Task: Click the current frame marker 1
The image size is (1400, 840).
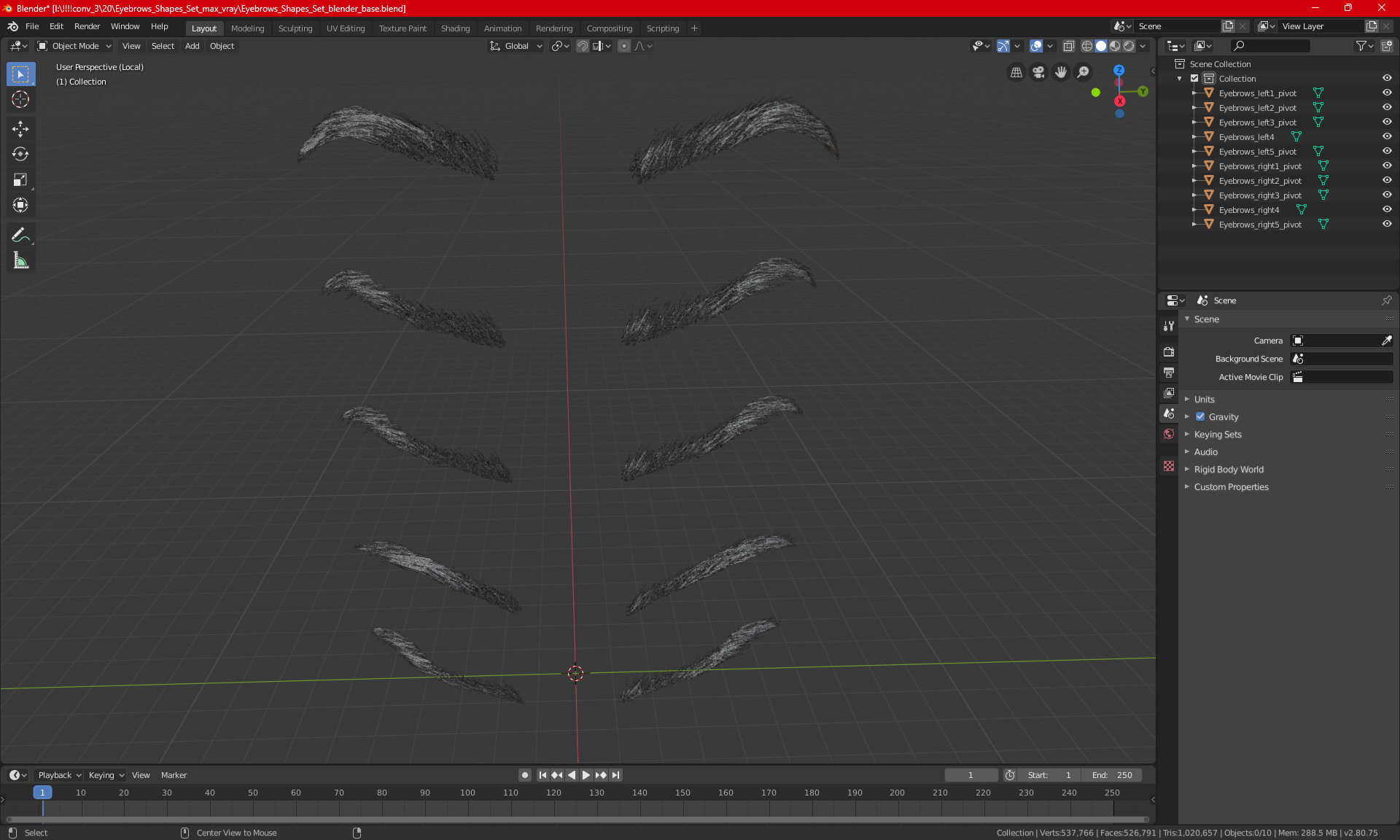Action: (x=42, y=793)
